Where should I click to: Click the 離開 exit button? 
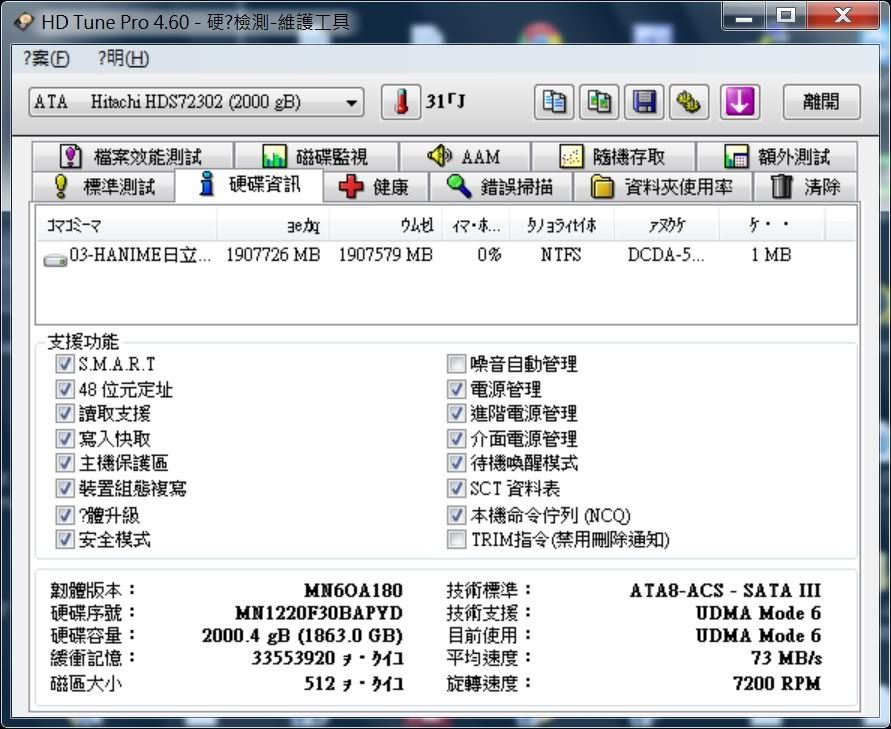[x=822, y=102]
